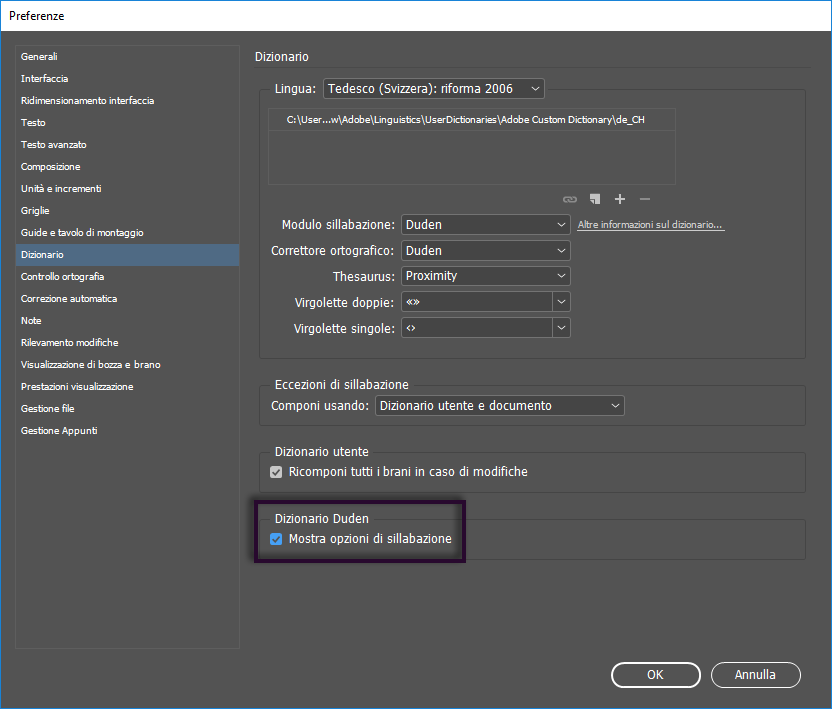Open the Componi usando dropdown
Viewport: 832px width, 709px height.
click(x=500, y=406)
